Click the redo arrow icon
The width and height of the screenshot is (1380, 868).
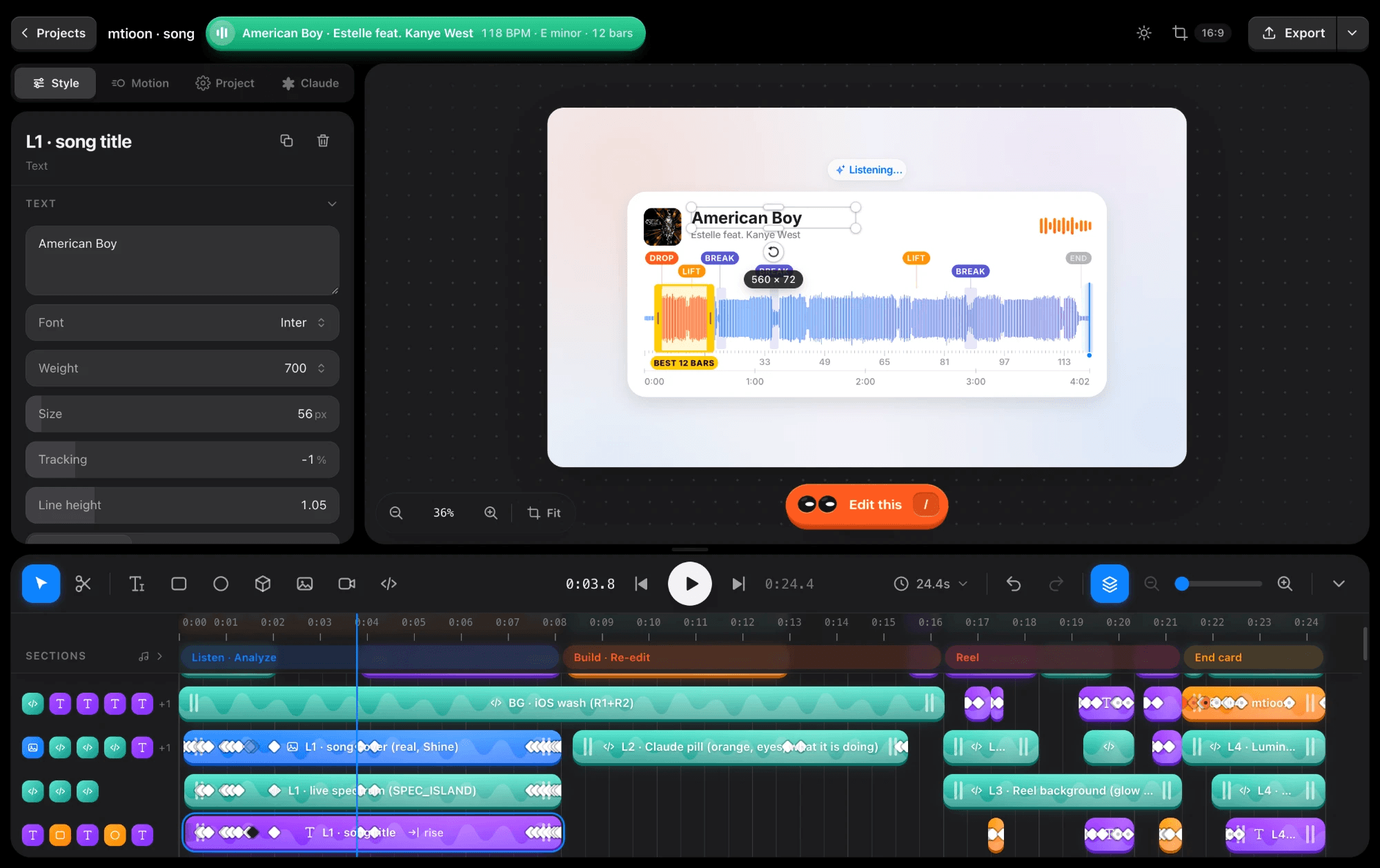pyautogui.click(x=1056, y=584)
